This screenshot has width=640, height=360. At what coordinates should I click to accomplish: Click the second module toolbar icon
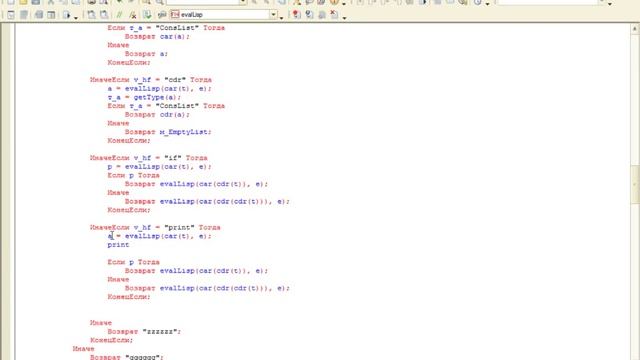24,15
